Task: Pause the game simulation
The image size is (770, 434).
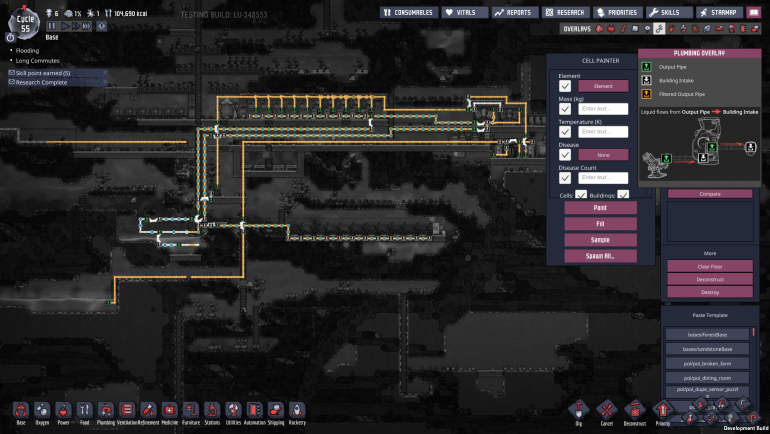Action: click(x=52, y=26)
